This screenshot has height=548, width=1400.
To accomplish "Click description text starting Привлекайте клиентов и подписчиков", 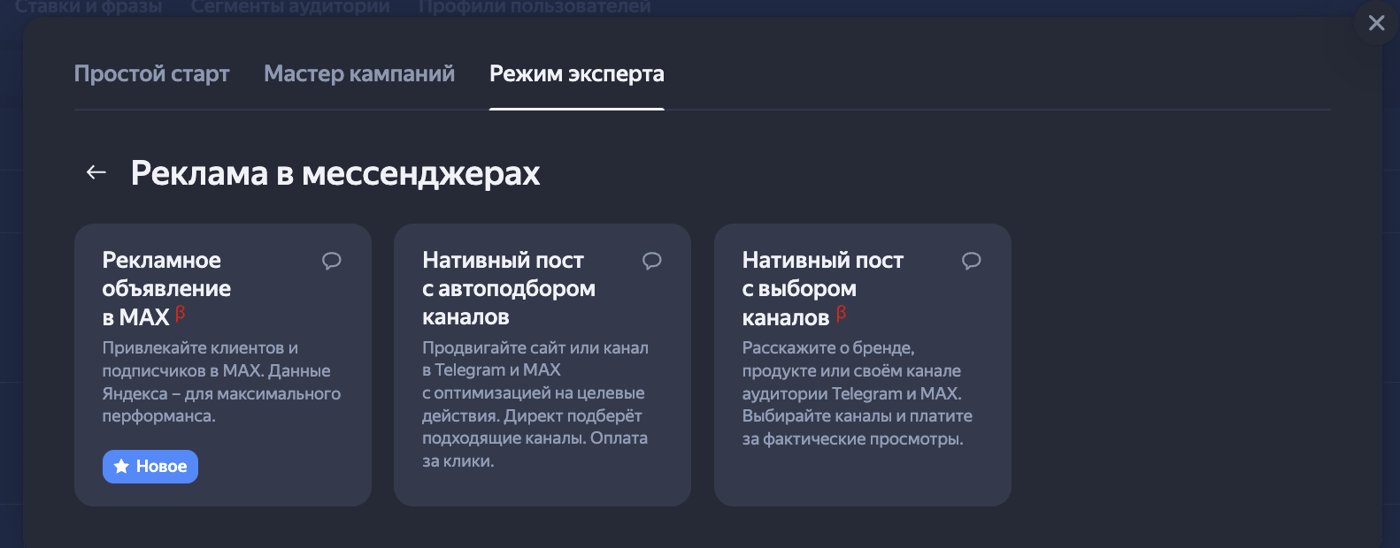I will coord(222,382).
